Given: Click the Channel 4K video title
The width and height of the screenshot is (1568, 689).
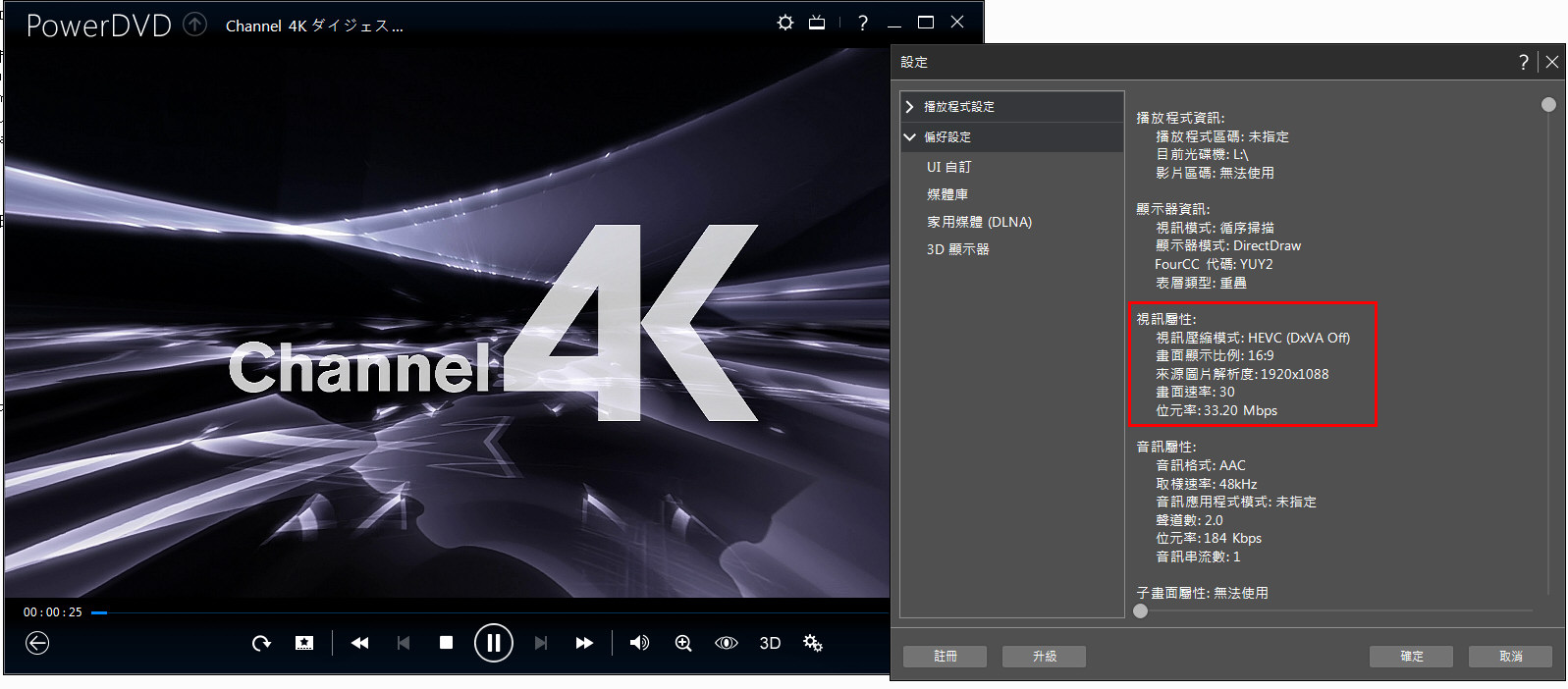Looking at the screenshot, I should tap(314, 26).
